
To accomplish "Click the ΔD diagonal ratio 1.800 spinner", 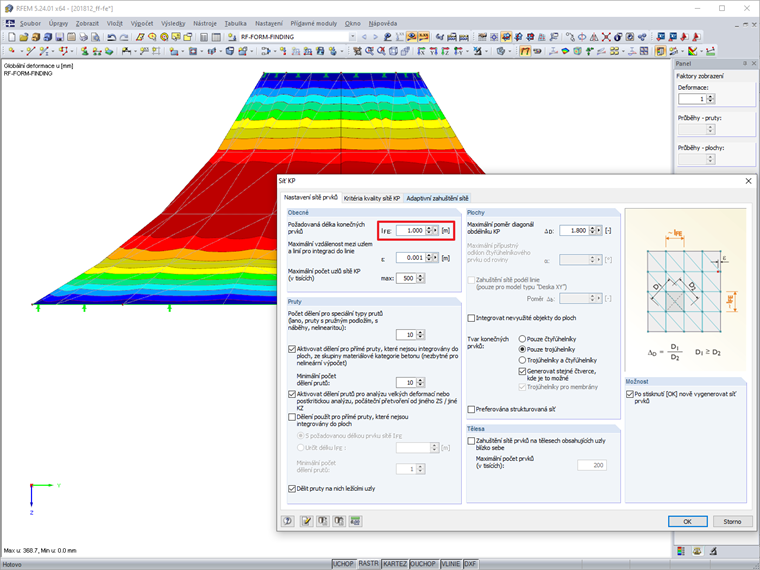I will click(592, 231).
